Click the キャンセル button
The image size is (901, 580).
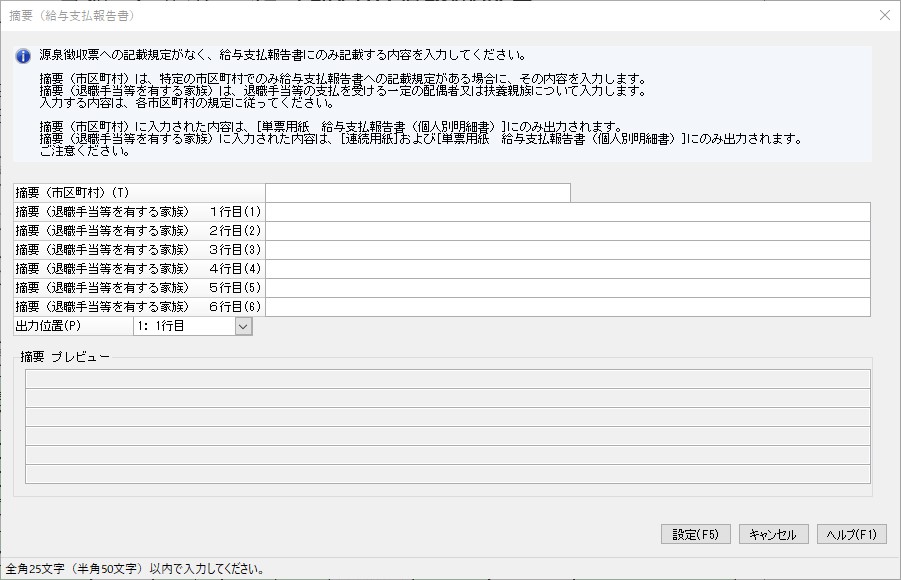(773, 534)
